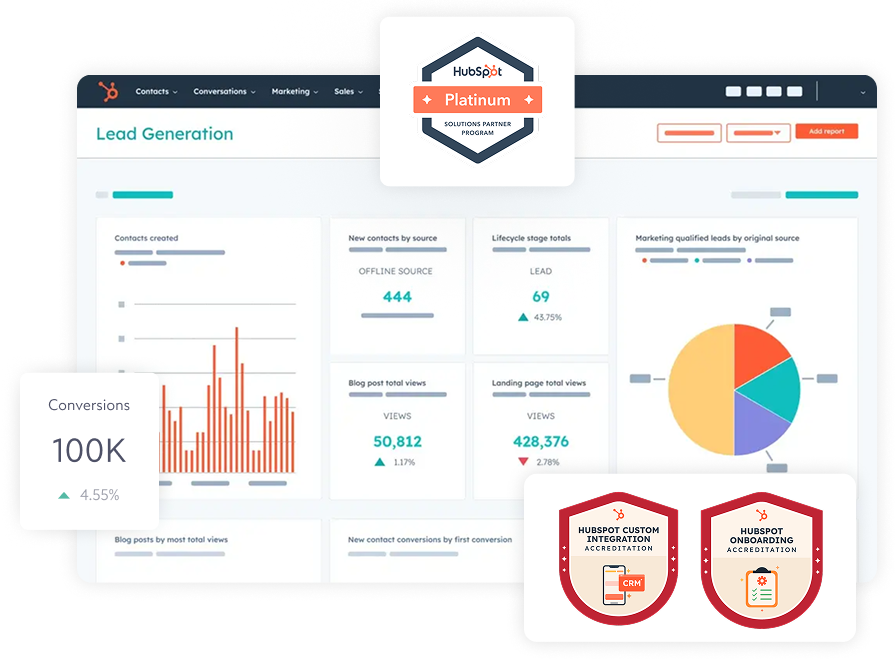Click the teal pie chart segment
Screen dimensions: 895x659
[779, 388]
